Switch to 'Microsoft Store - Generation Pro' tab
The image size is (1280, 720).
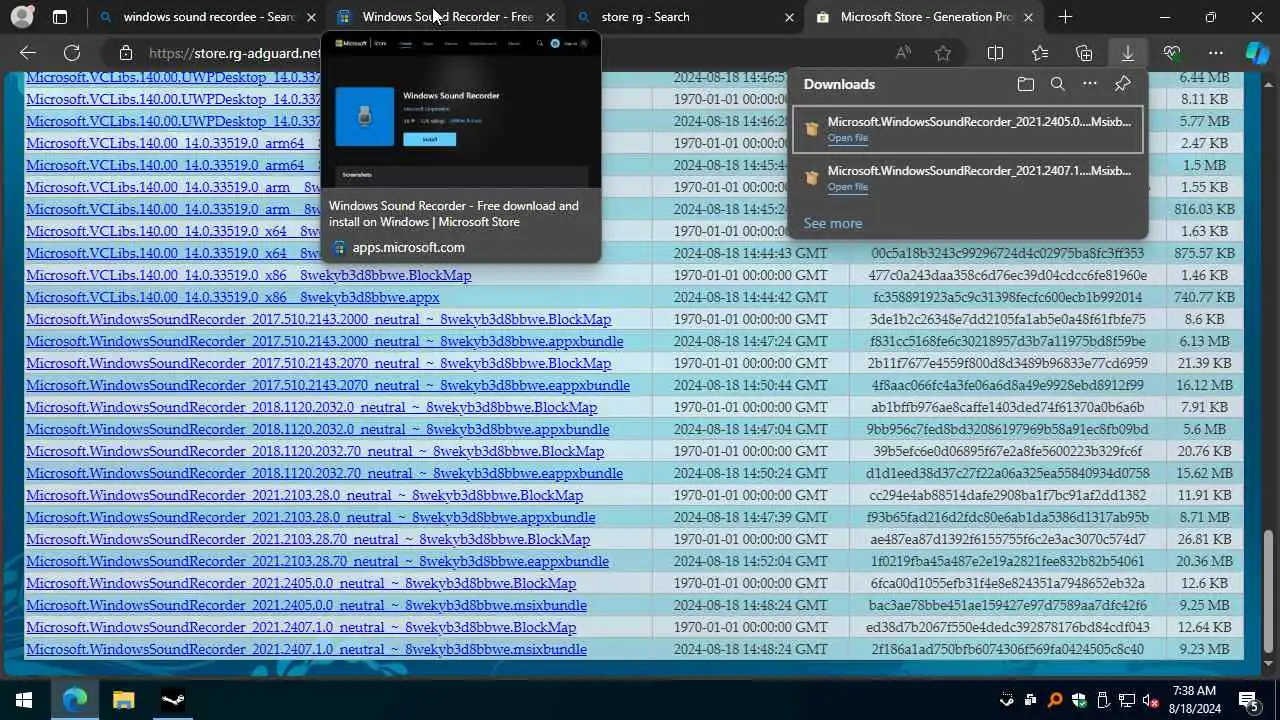924,17
